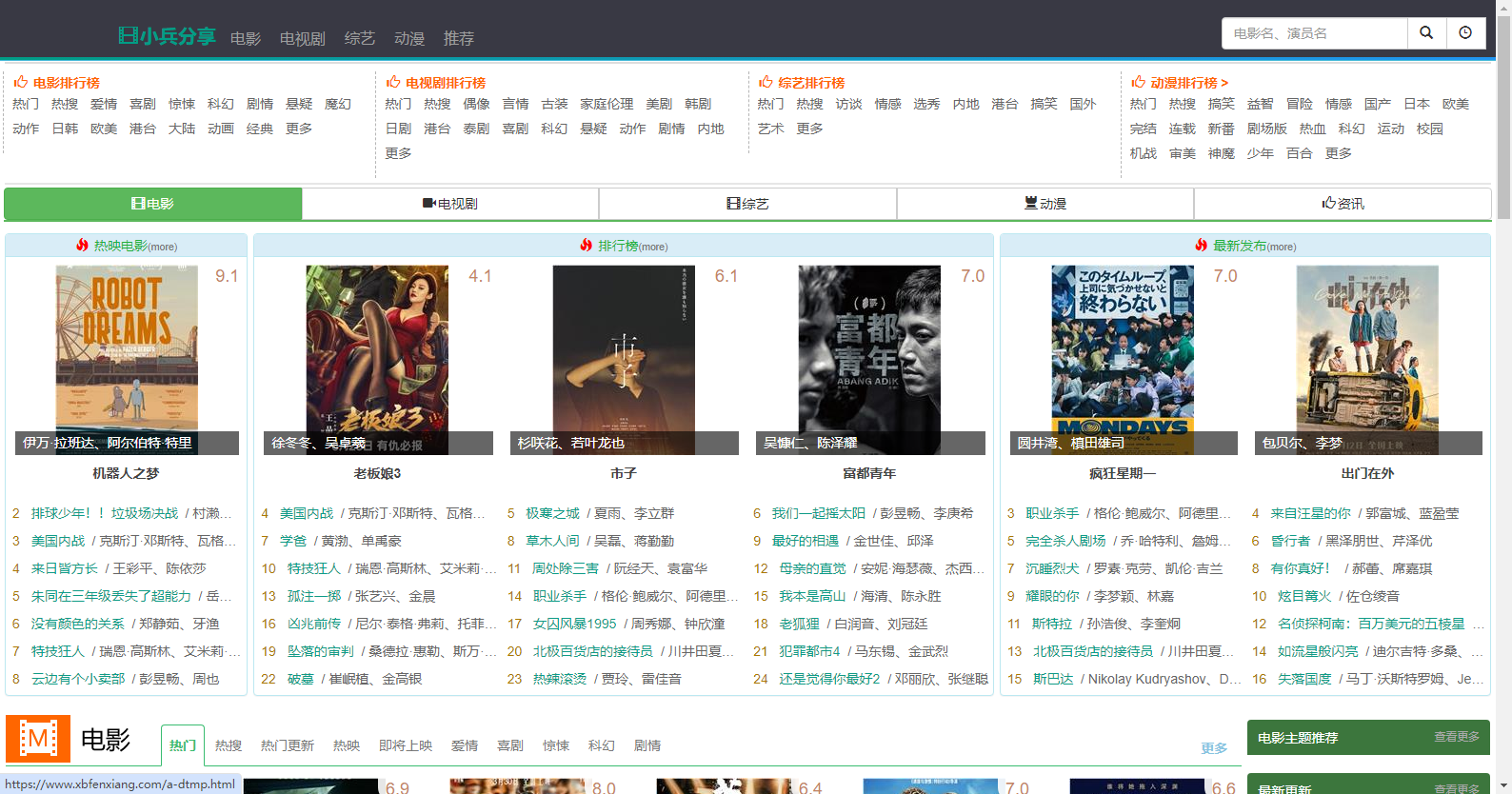The height and width of the screenshot is (794, 1512).
Task: Click 查看更多 in 电影主题推荐 bar
Action: coord(1457,737)
